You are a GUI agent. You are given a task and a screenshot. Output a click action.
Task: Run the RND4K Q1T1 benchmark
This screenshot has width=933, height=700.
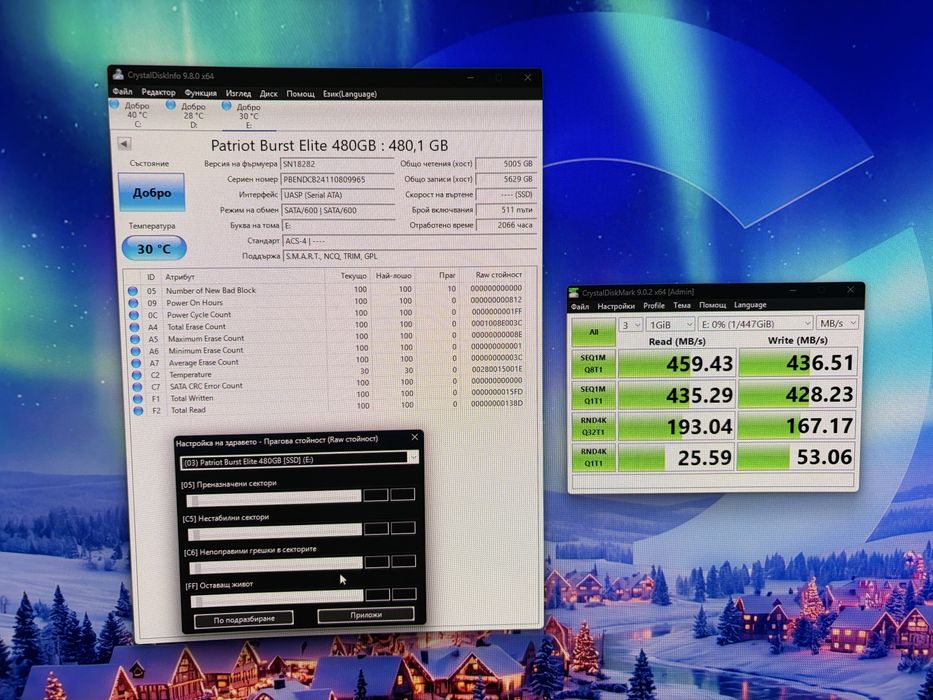pos(593,457)
